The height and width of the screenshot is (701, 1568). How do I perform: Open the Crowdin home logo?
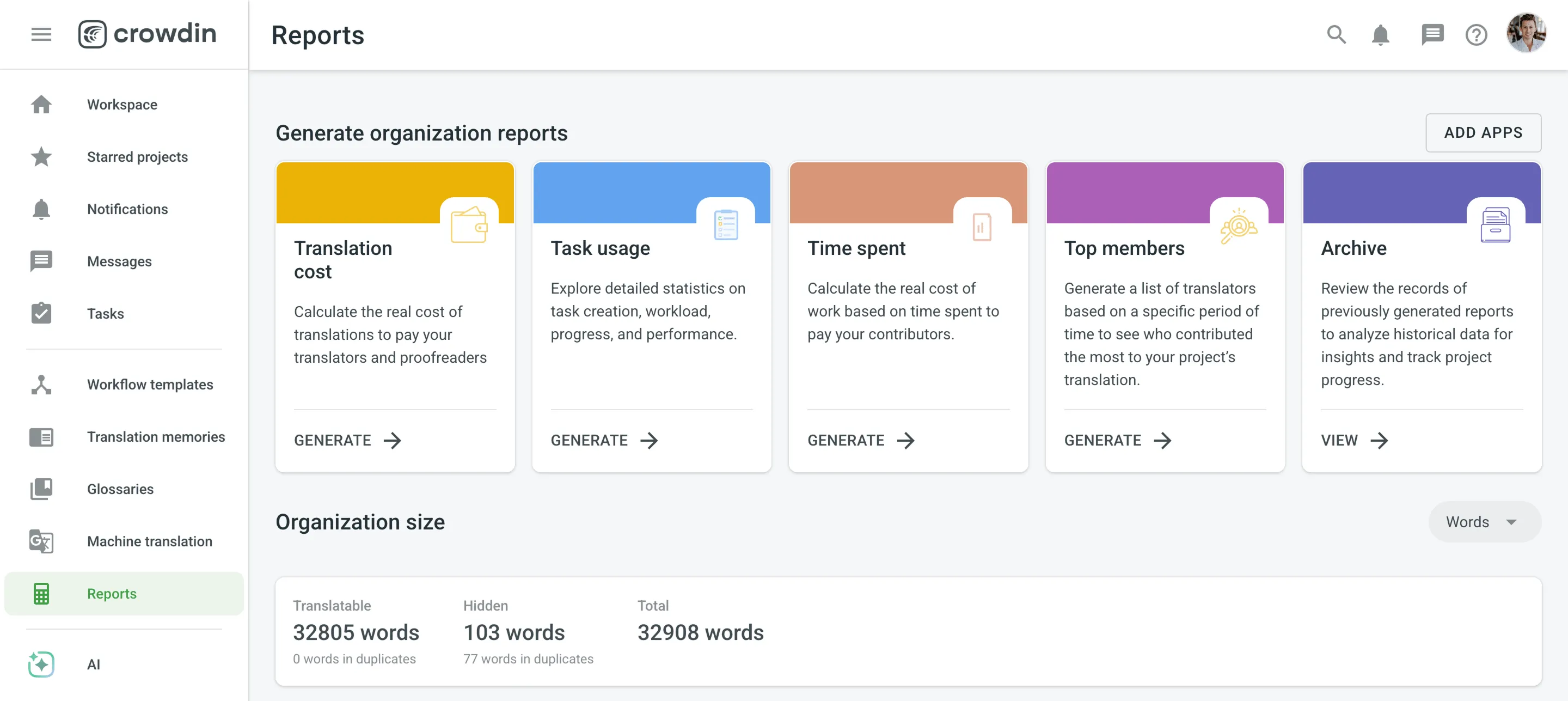point(148,34)
